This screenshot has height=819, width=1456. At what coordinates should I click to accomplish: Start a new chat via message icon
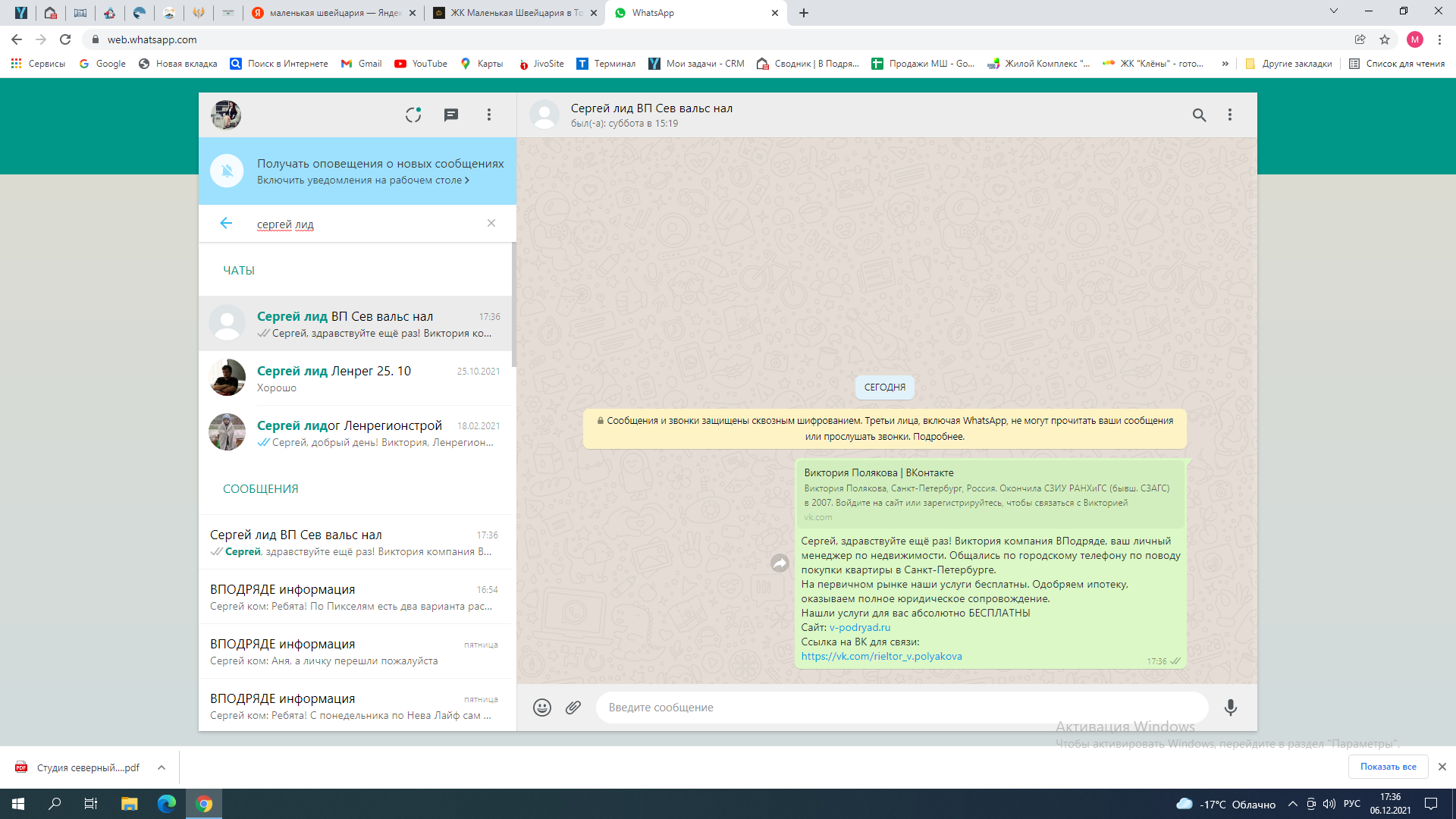coord(451,115)
